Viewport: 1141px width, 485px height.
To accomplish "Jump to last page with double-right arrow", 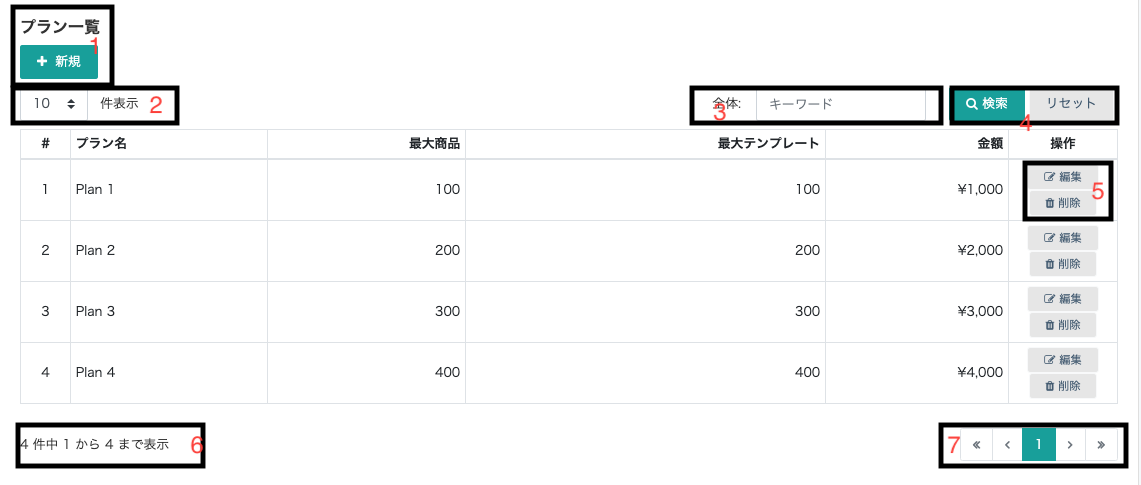I will [1101, 445].
